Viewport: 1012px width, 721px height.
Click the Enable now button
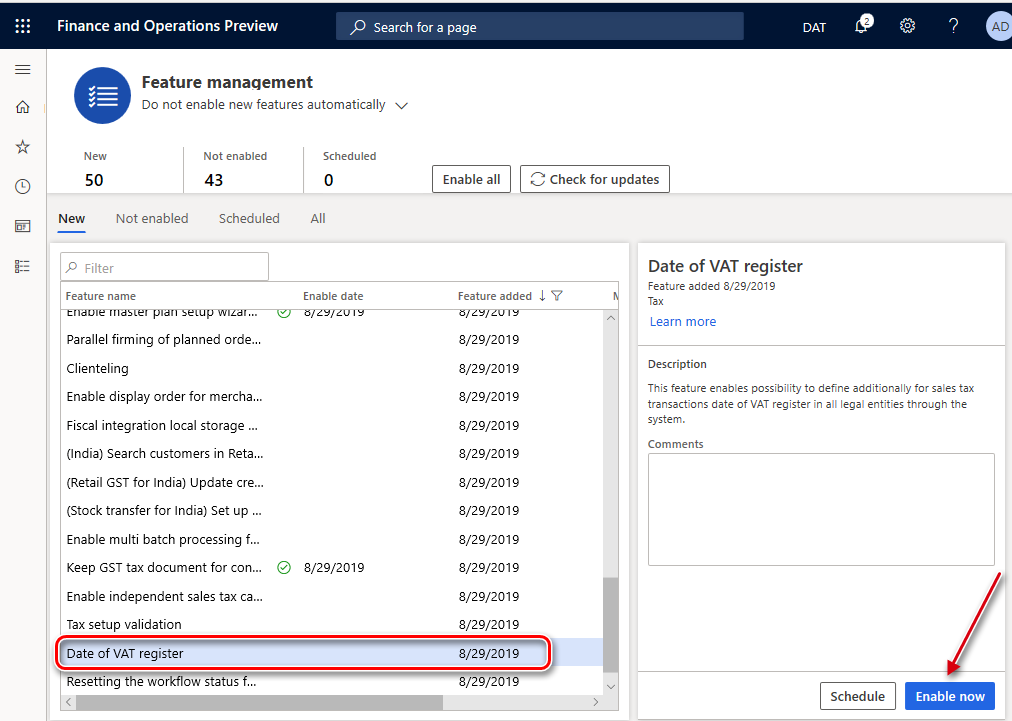[x=950, y=696]
